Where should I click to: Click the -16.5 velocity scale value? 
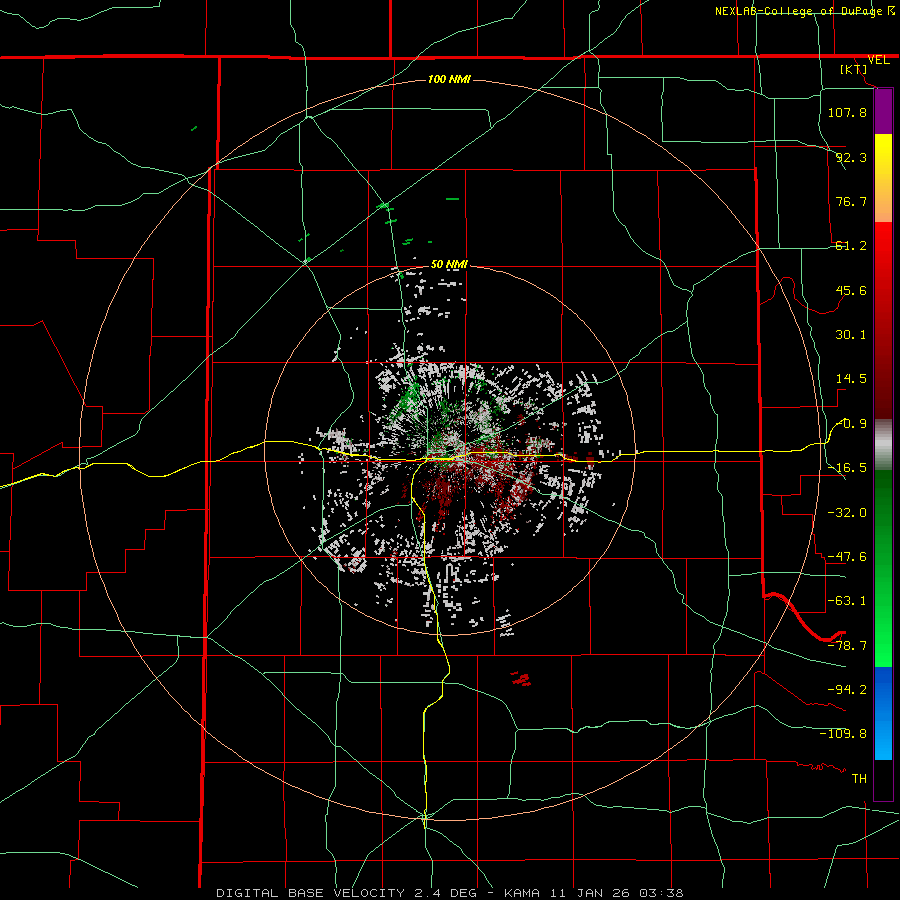(847, 468)
